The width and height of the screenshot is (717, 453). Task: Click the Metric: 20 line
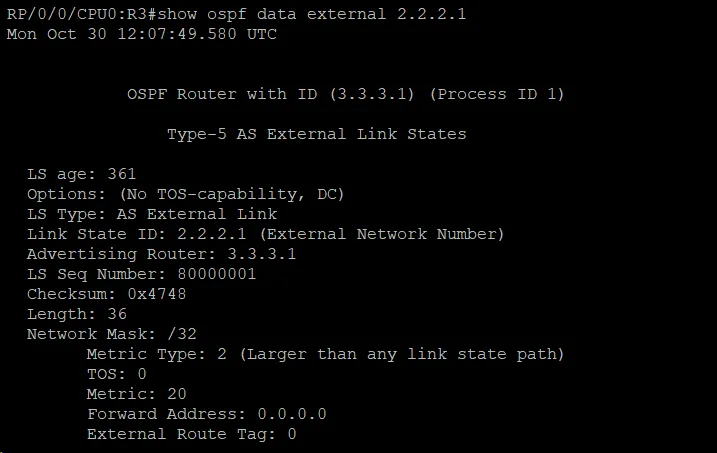tap(136, 394)
